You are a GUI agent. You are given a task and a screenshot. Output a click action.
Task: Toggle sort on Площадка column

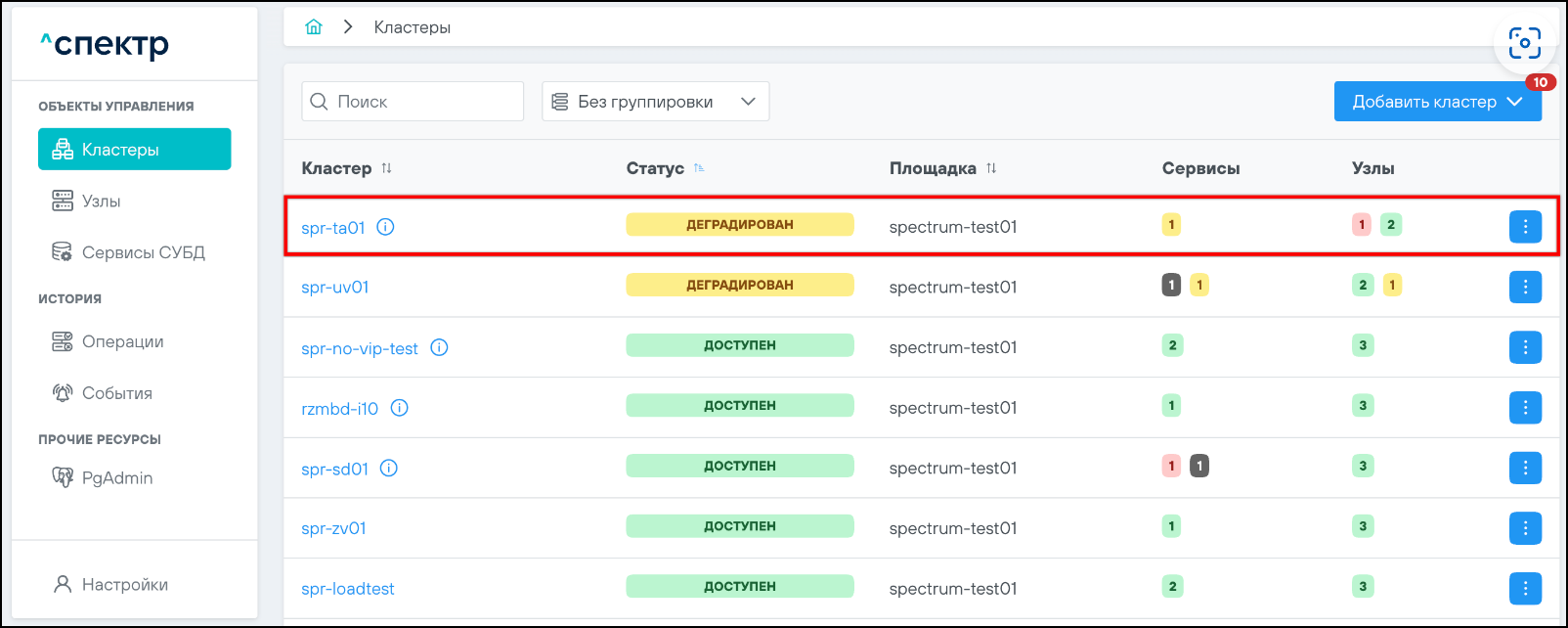click(991, 168)
